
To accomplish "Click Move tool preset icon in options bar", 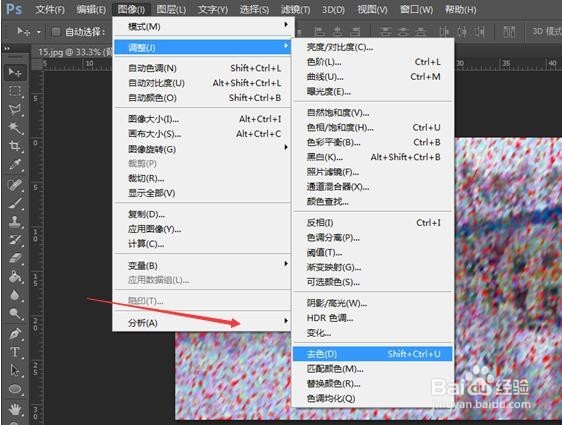I will coord(24,32).
